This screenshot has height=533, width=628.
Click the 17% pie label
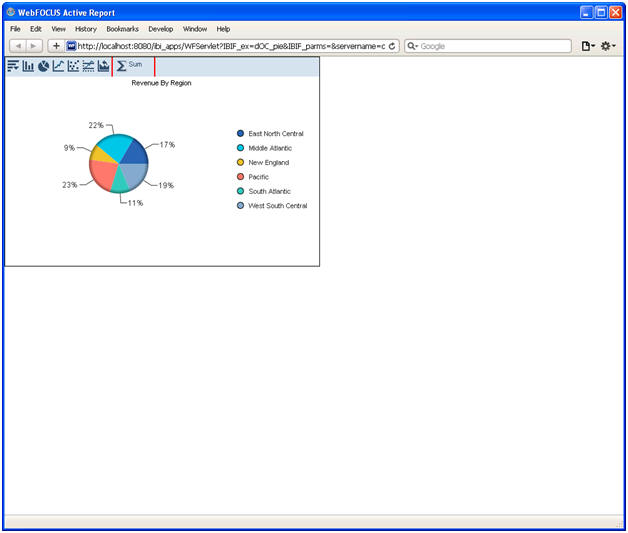[167, 145]
